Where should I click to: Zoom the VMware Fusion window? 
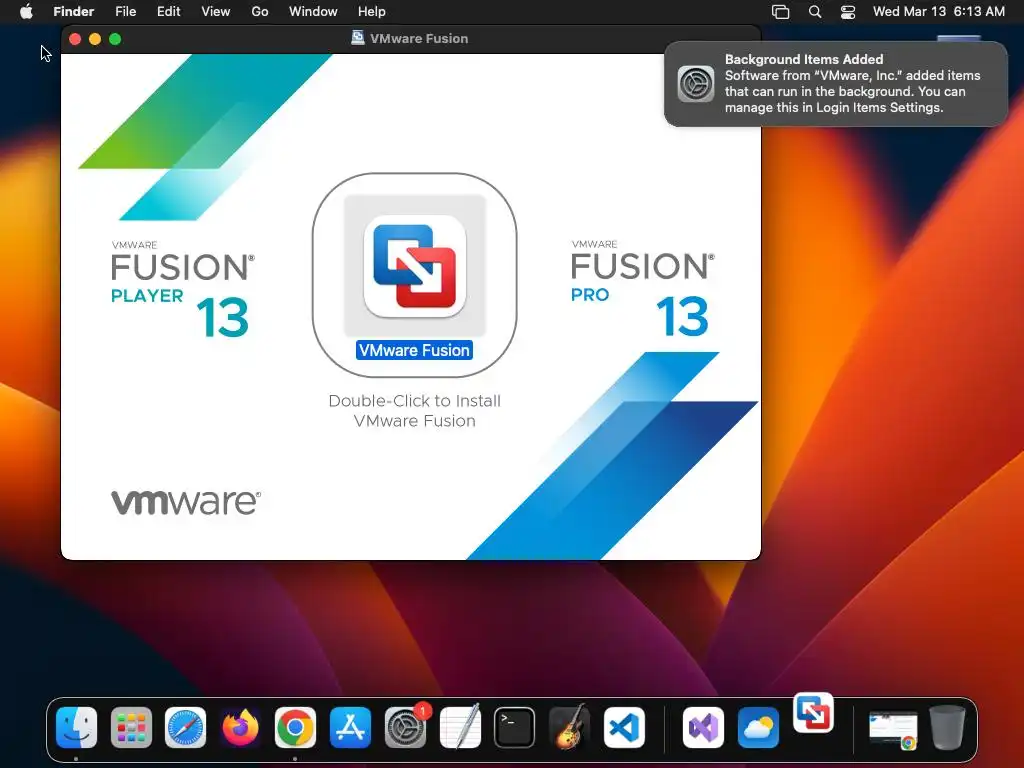coord(115,39)
